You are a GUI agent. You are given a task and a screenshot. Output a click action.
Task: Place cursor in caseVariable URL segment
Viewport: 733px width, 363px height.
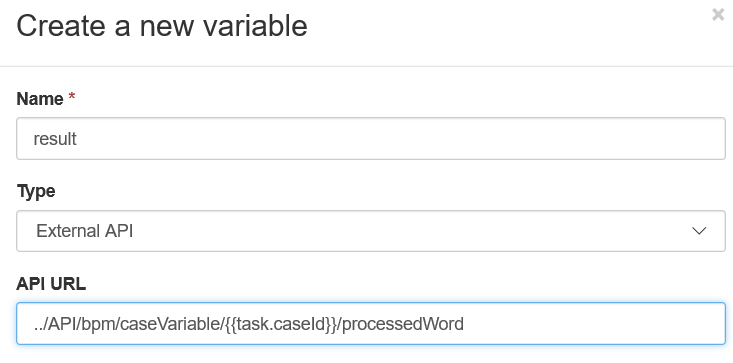pyautogui.click(x=170, y=324)
